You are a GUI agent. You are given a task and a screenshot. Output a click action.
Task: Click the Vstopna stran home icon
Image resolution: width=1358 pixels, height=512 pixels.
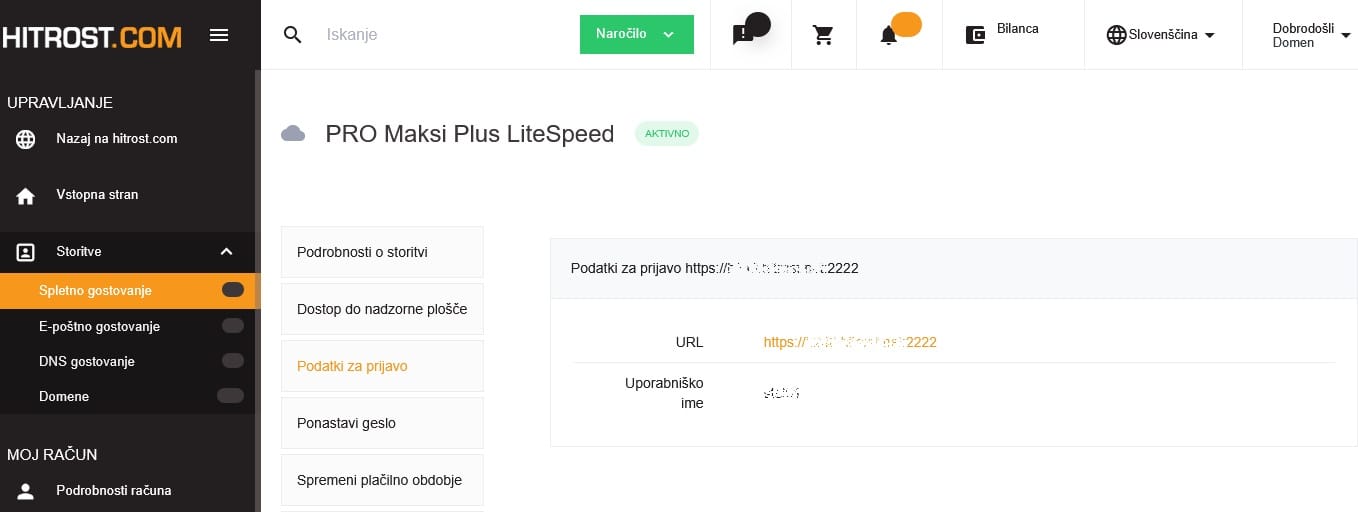point(26,196)
